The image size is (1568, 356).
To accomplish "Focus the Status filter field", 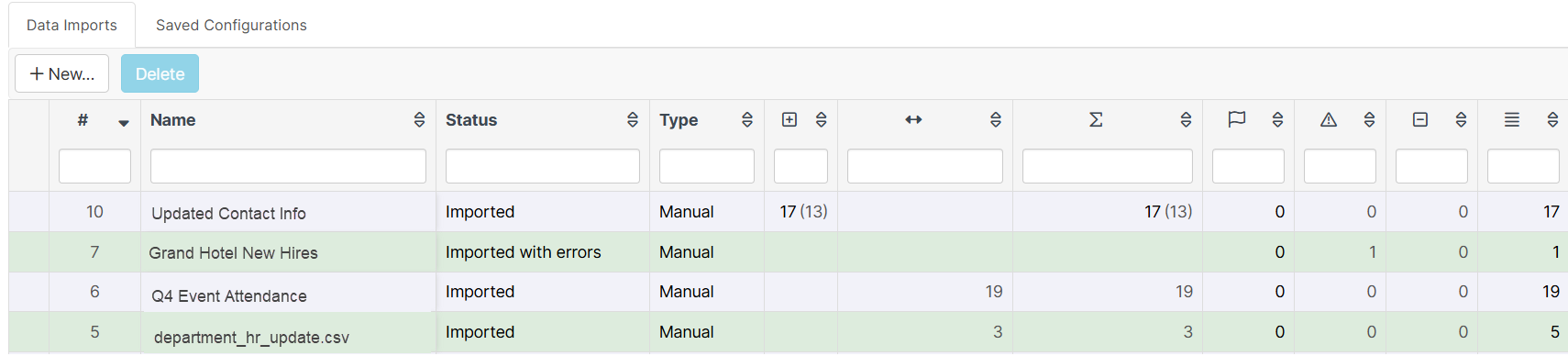I will click(543, 166).
